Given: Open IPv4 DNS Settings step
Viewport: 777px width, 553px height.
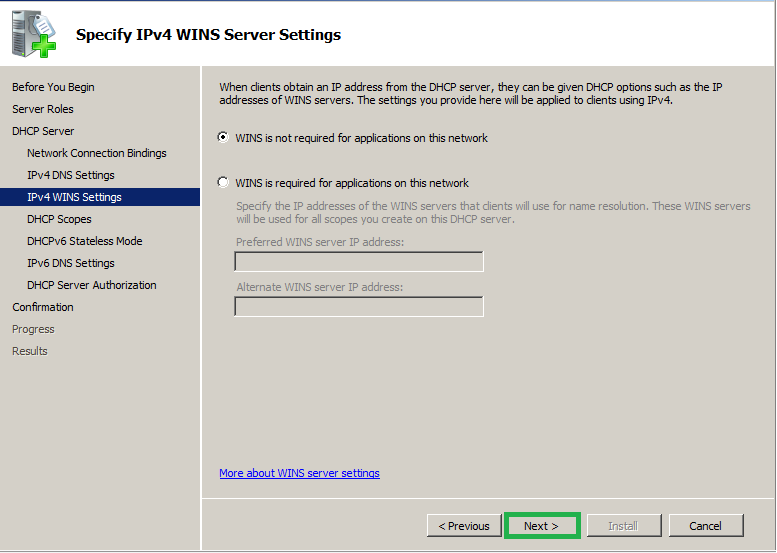Looking at the screenshot, I should 71,175.
